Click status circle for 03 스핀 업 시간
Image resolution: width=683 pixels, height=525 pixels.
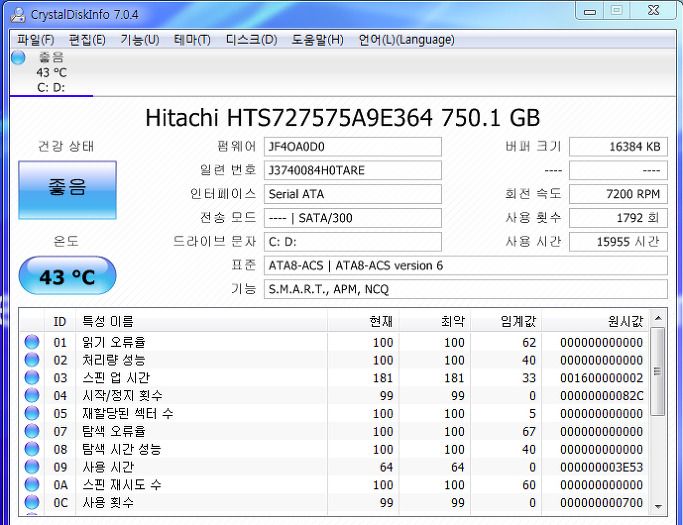[x=32, y=378]
